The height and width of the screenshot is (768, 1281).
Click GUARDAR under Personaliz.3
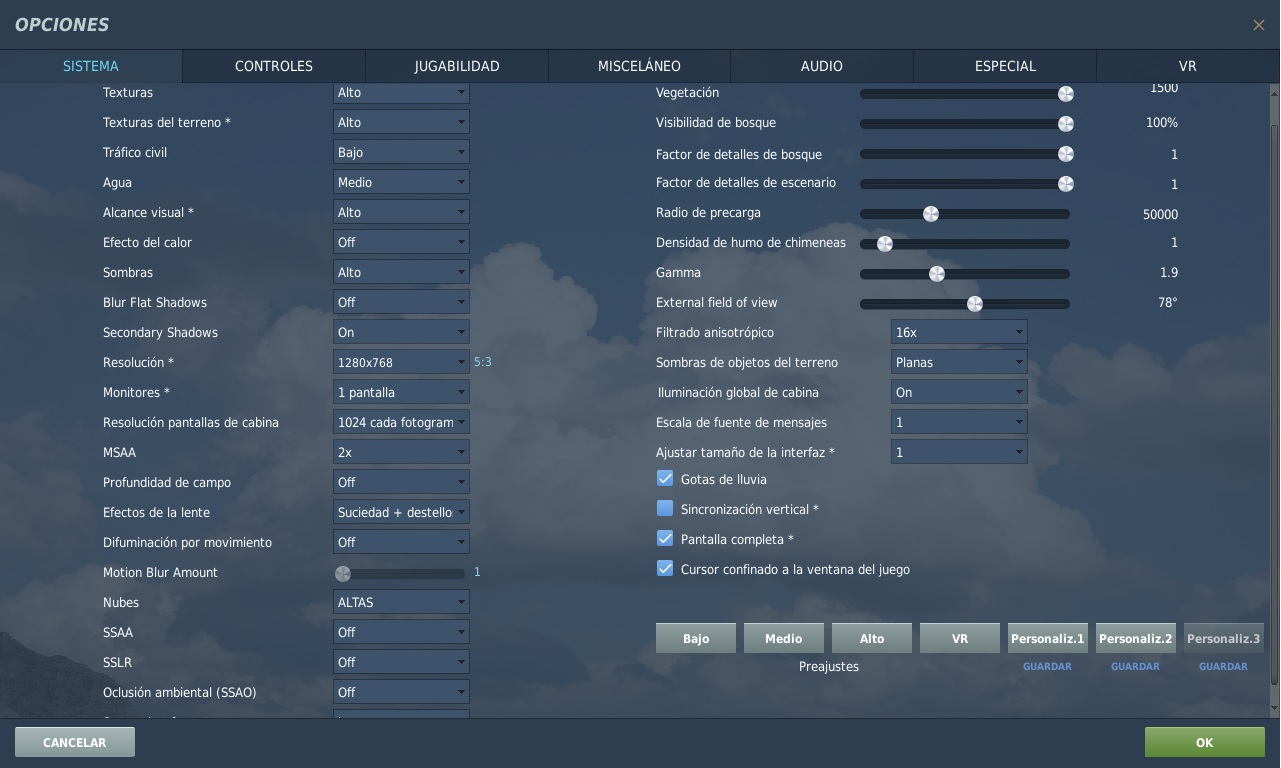1223,666
